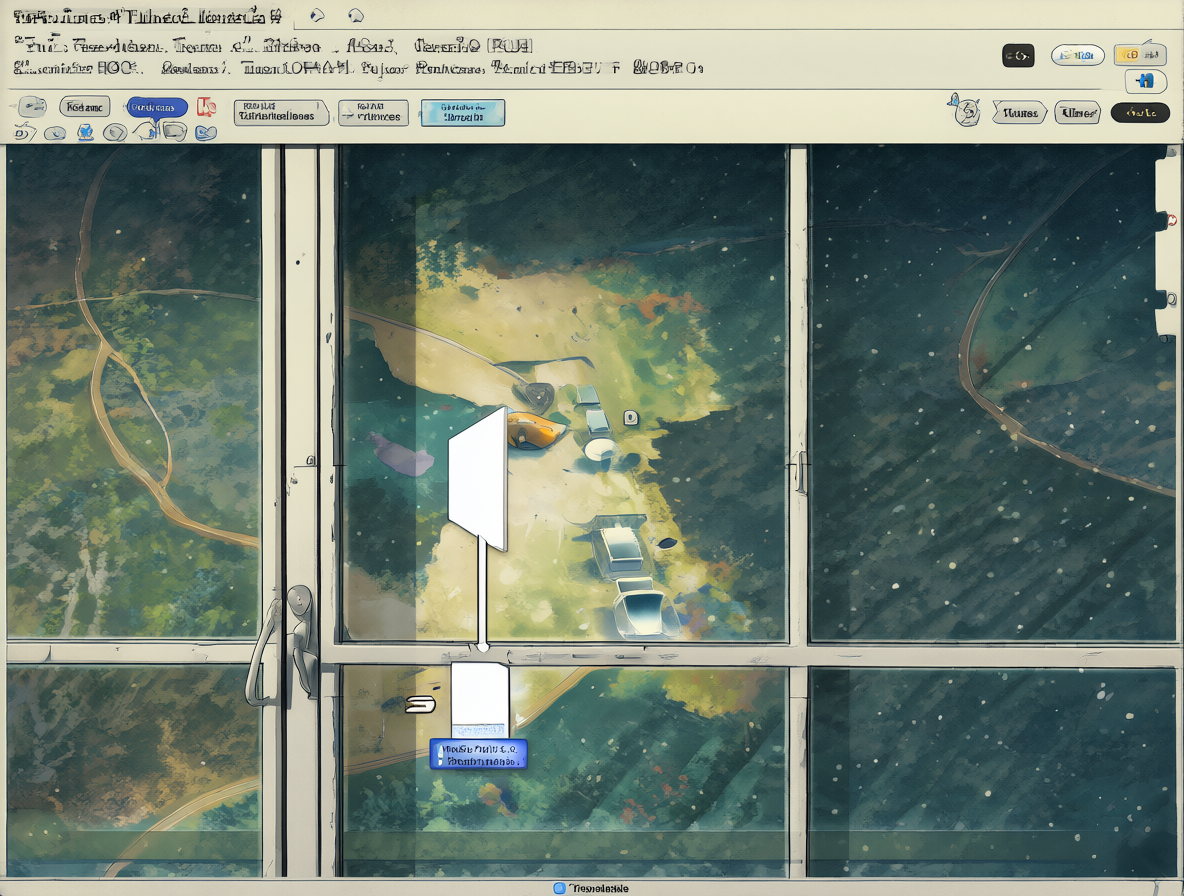Click the white oval button with blue outline
The height and width of the screenshot is (896, 1184).
tap(1078, 55)
